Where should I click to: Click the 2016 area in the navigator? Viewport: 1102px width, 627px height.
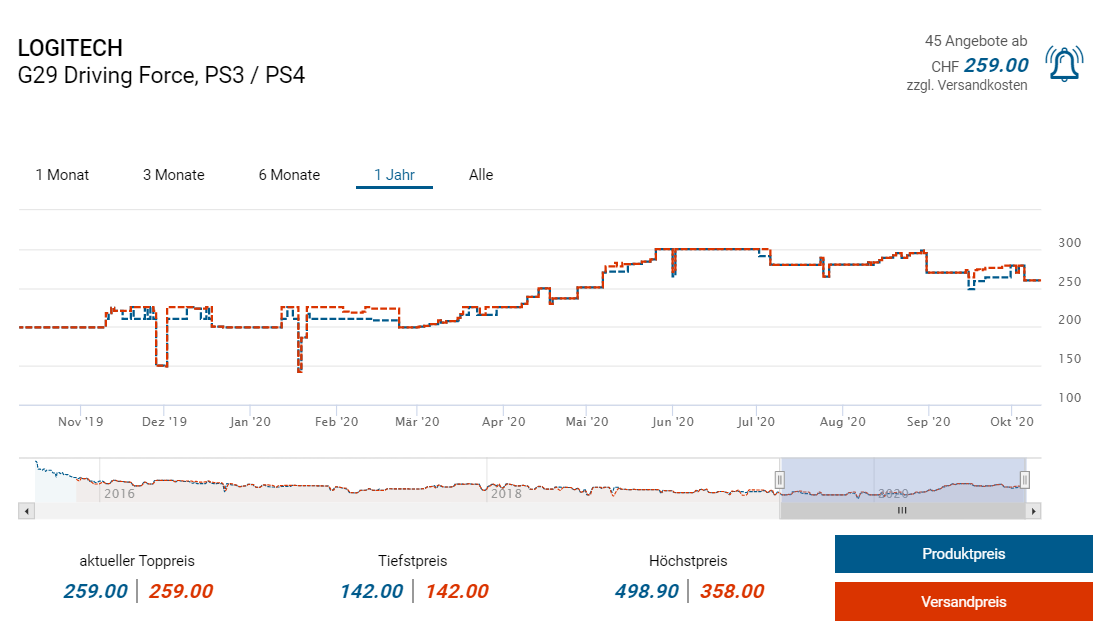pos(119,493)
